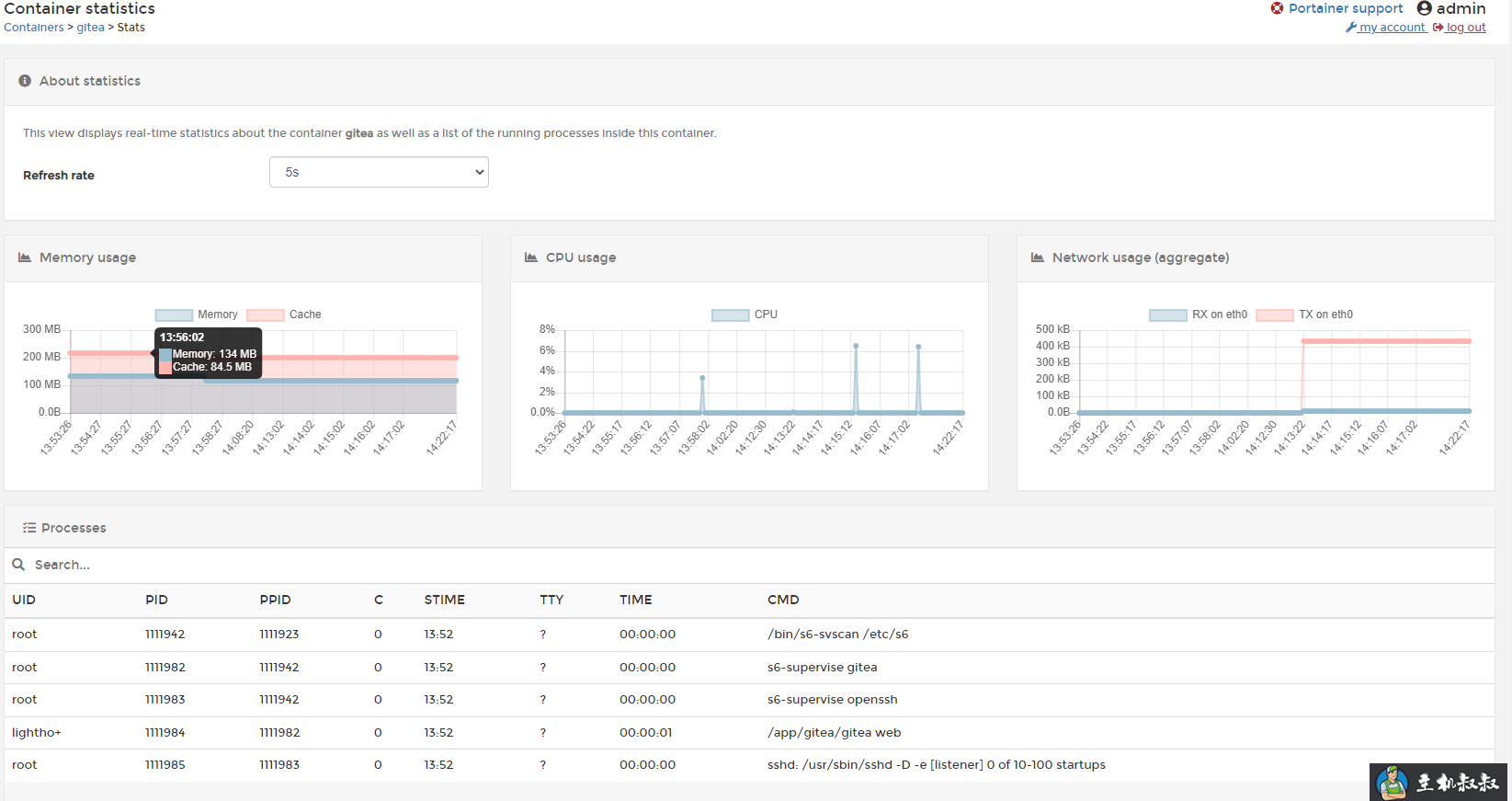Click the chart icon beside Network usage

pyautogui.click(x=1038, y=257)
